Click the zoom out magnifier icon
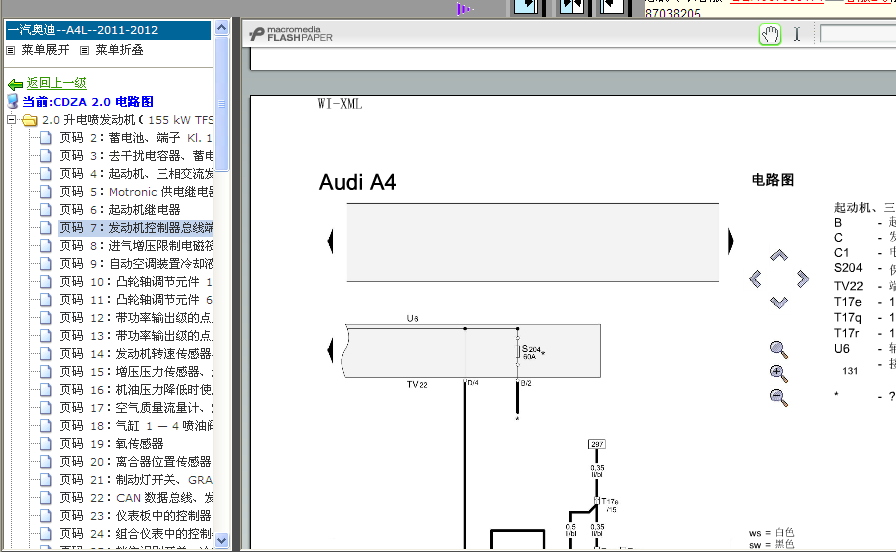896x552 pixels. point(778,397)
